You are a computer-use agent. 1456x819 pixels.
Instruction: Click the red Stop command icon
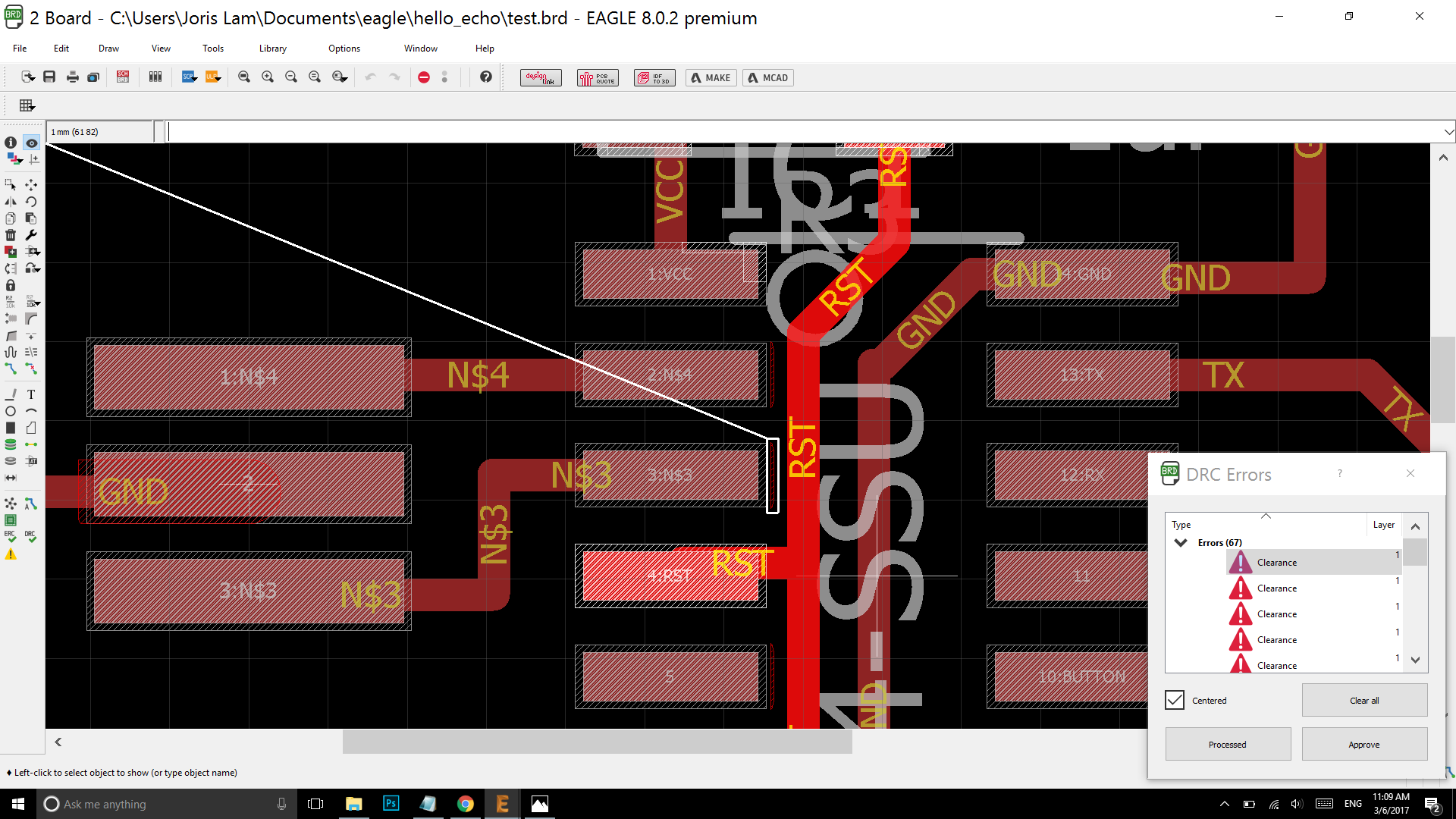tap(424, 77)
